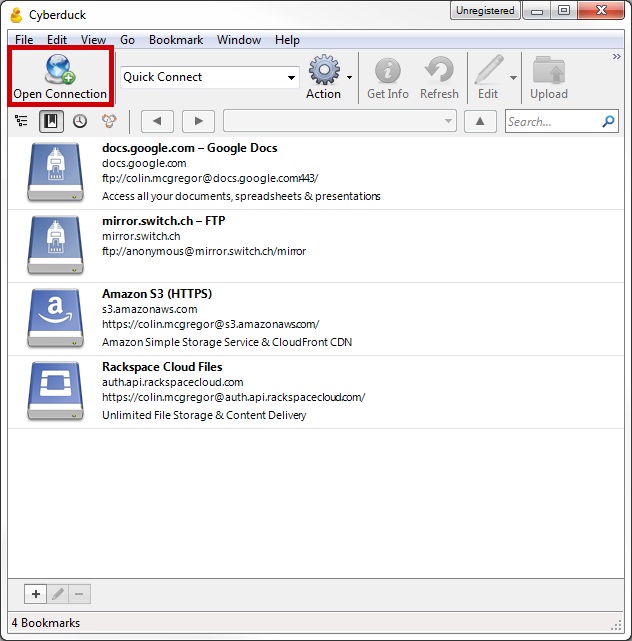Toggle the Bookmarks view button
This screenshot has height=641, width=632.
point(51,122)
